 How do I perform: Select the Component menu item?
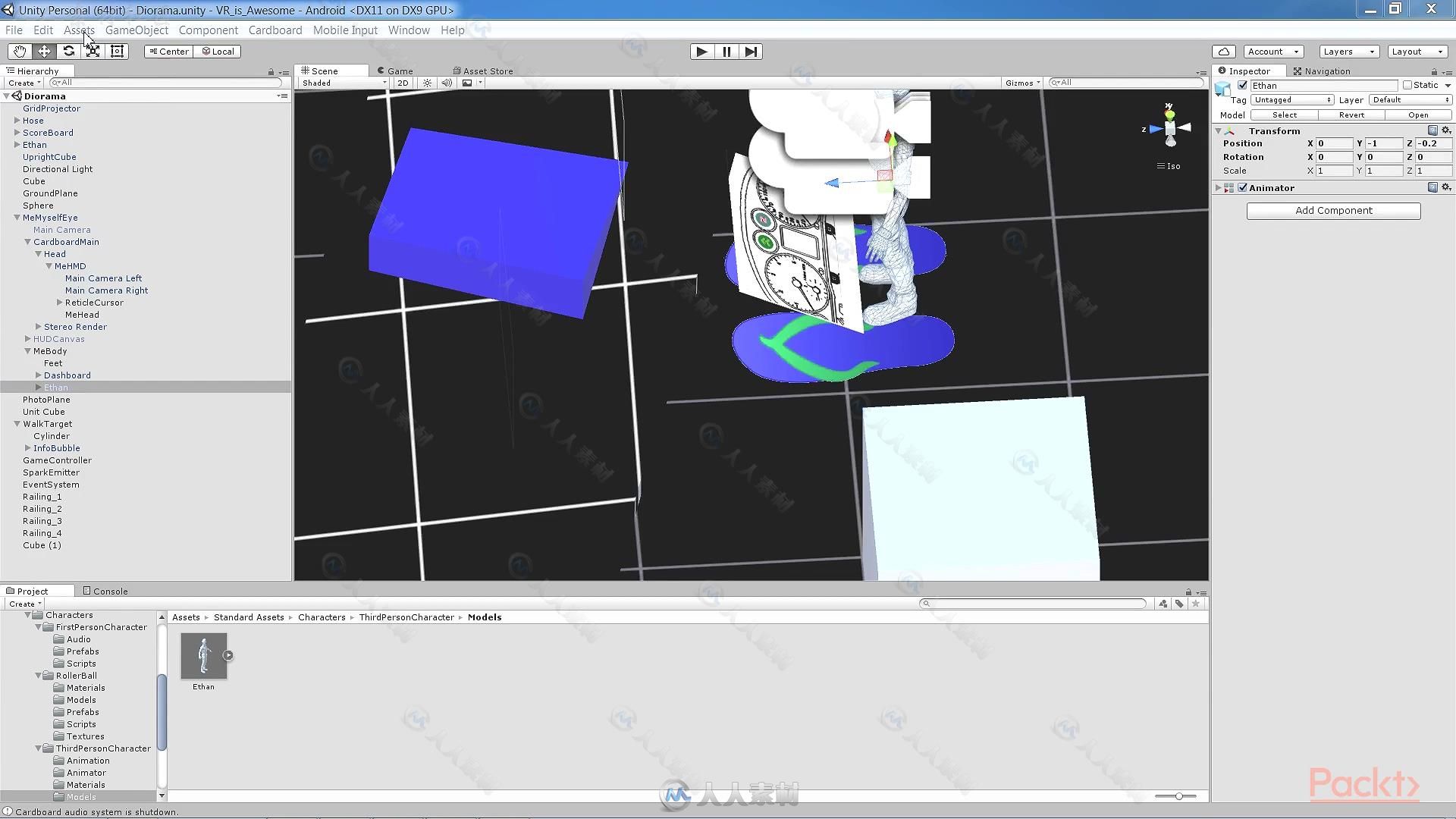(208, 29)
